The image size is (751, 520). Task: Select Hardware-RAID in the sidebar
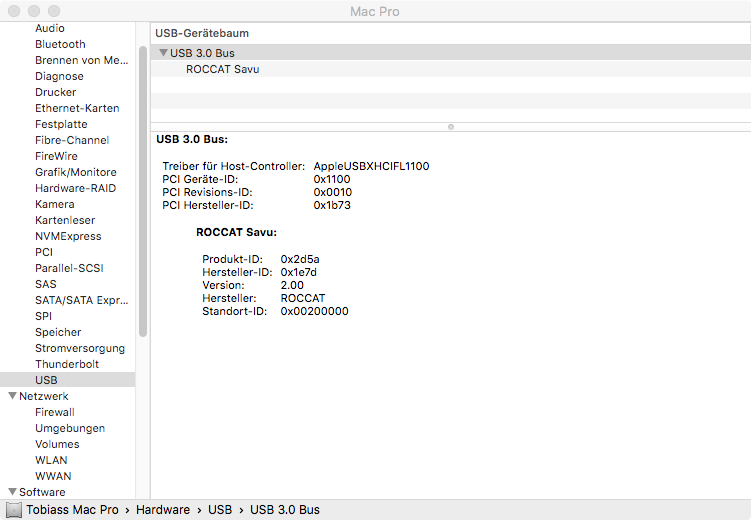click(76, 188)
